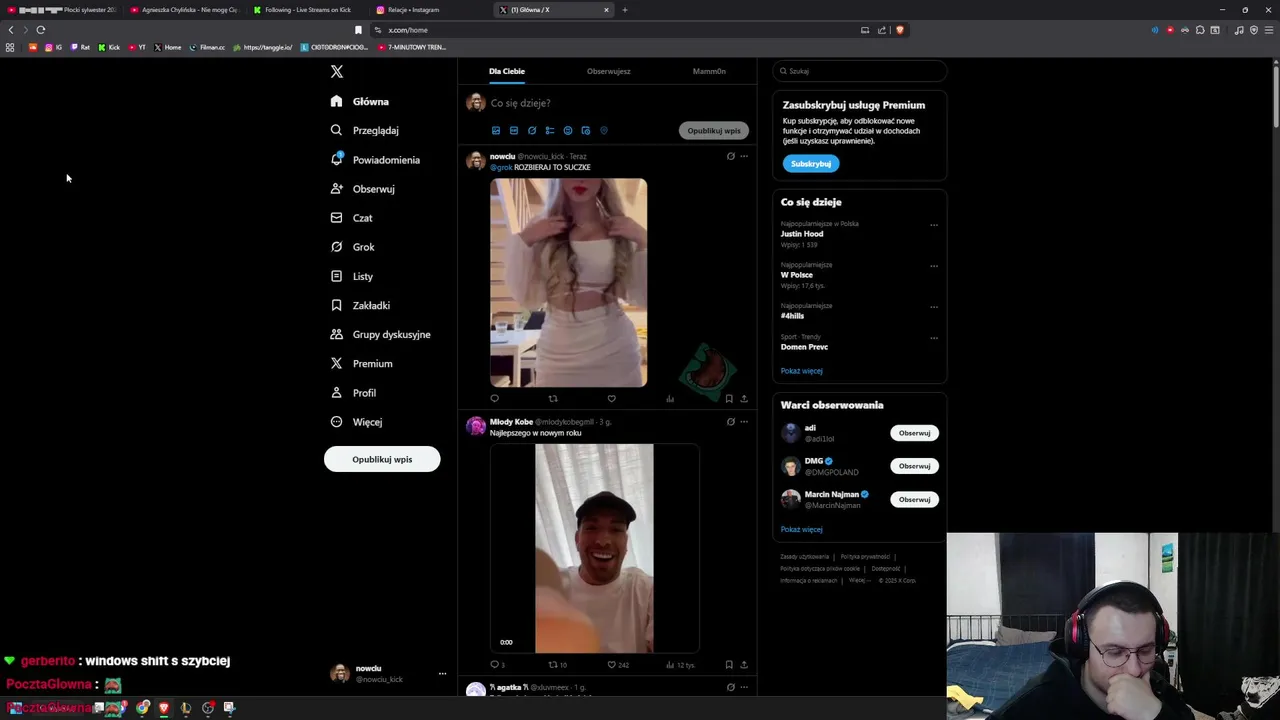
Task: Add a poll with the poll icon
Action: [550, 131]
